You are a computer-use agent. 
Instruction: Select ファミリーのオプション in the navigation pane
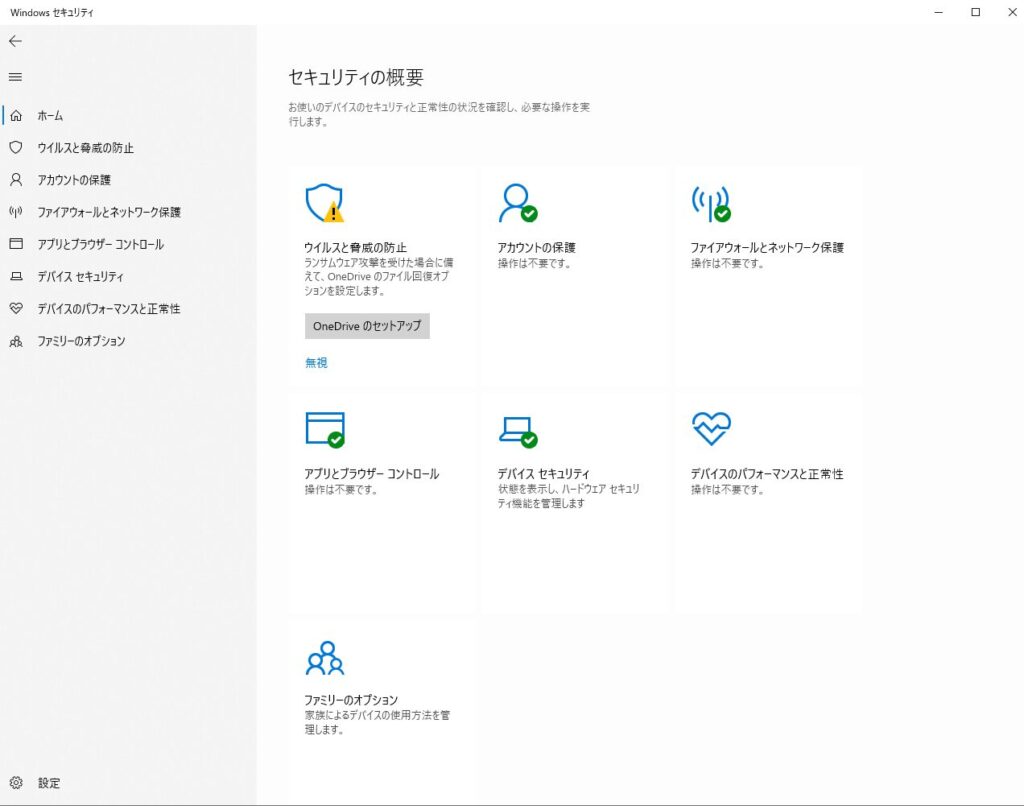point(81,341)
